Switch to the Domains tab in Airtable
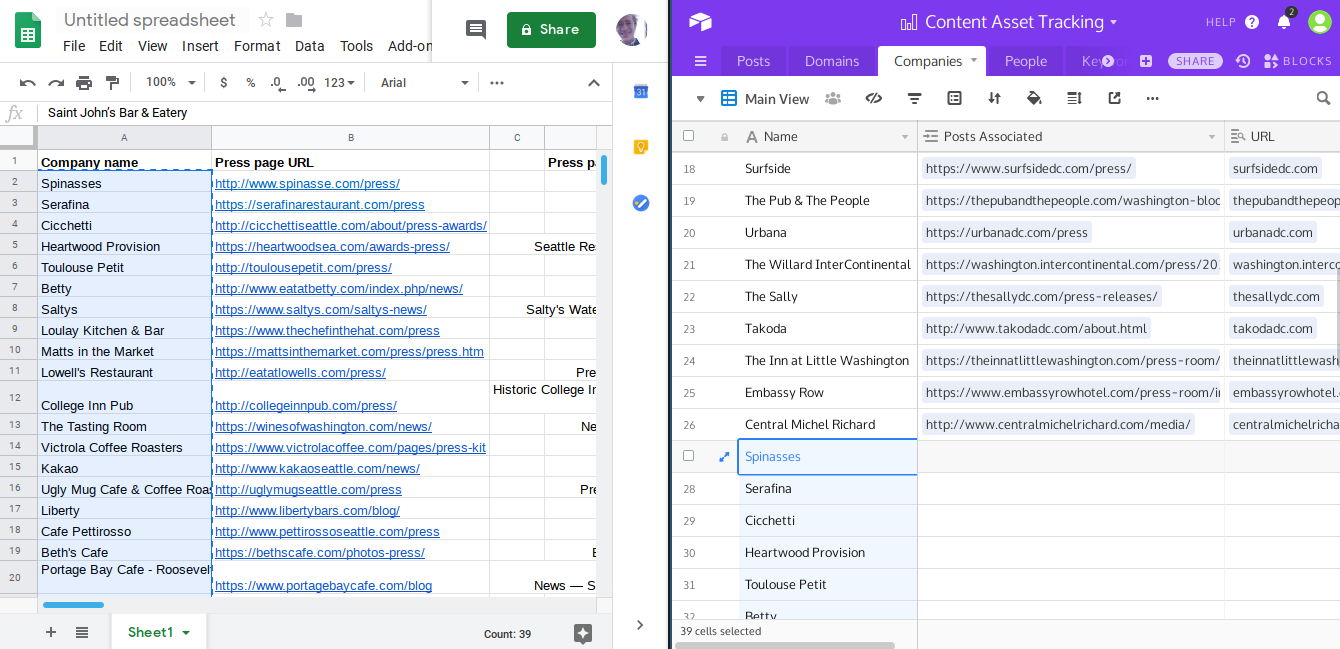 832,61
